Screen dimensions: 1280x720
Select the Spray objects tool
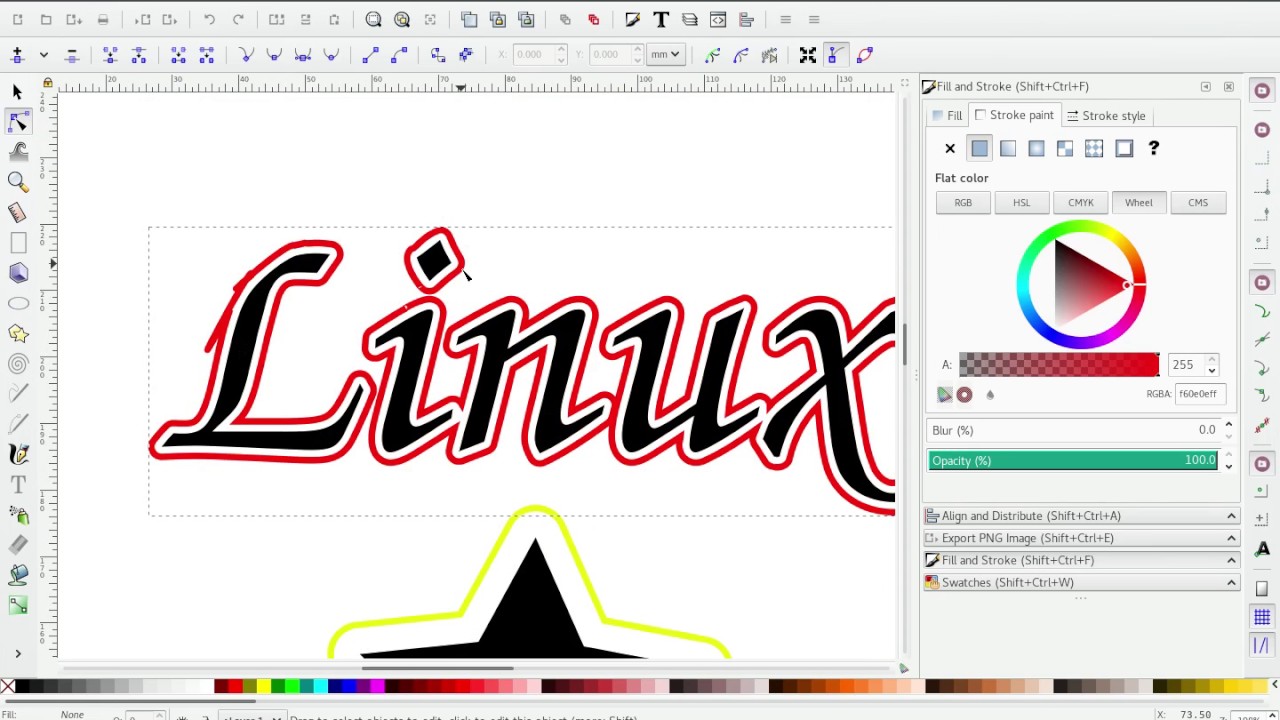[x=18, y=515]
